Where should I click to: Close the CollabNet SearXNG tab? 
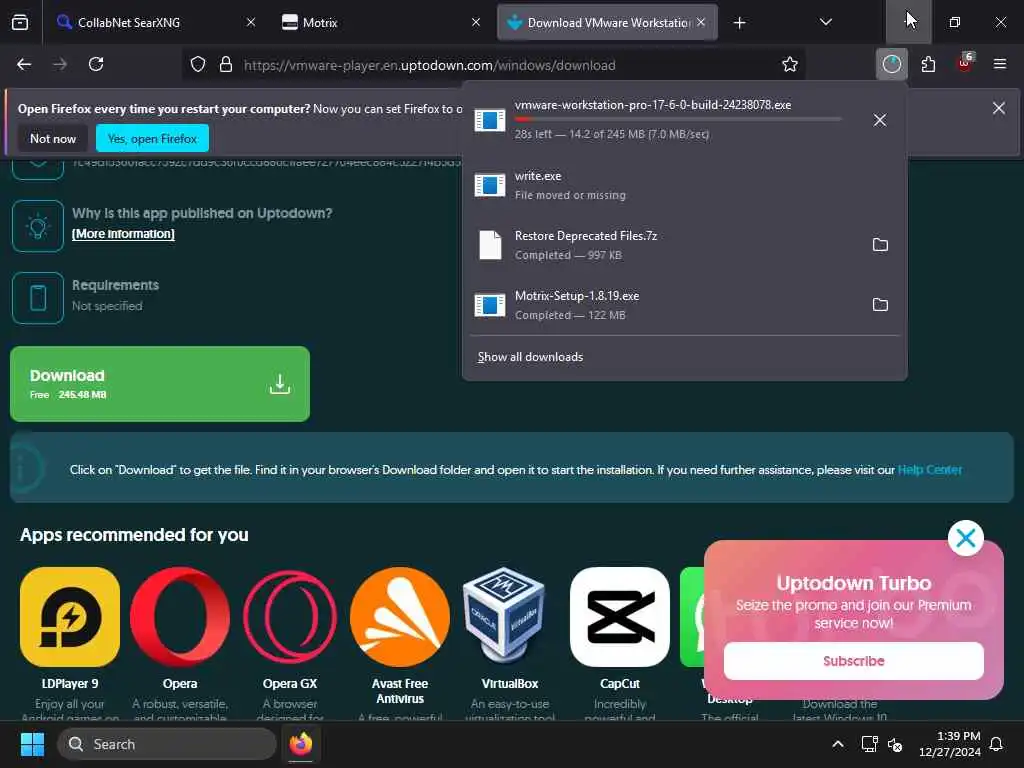tap(251, 22)
